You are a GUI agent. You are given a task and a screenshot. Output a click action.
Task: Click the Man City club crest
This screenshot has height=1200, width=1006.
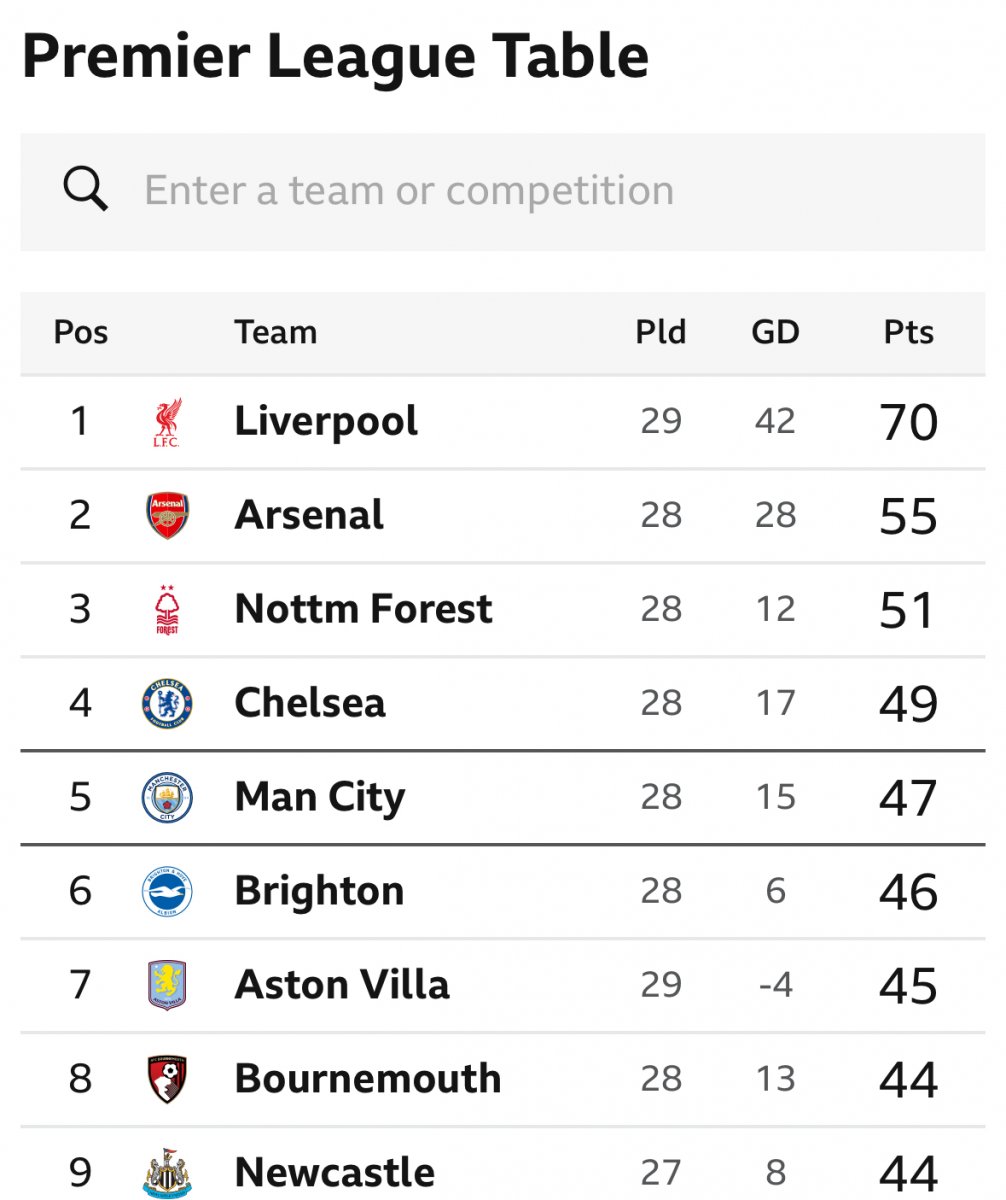tap(167, 798)
